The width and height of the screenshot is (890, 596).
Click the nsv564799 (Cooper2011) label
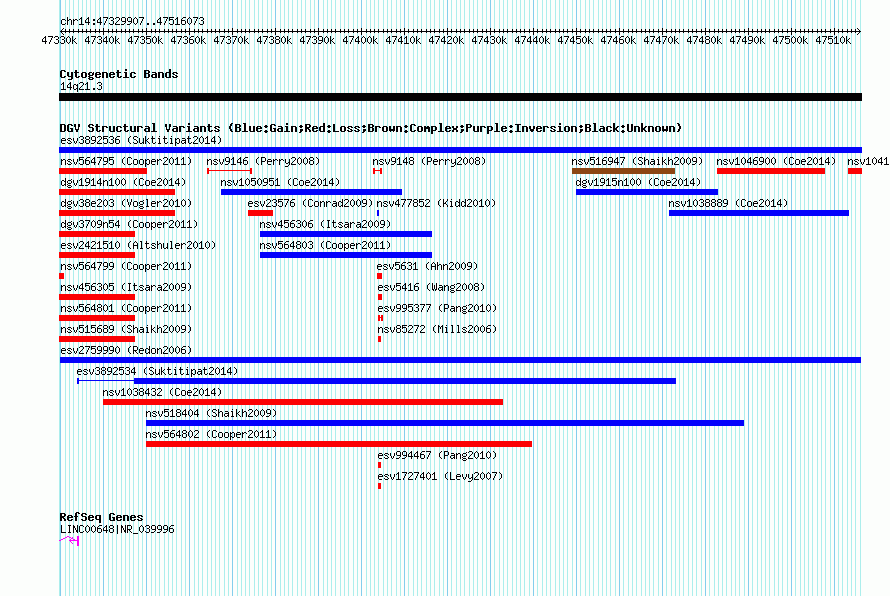click(126, 266)
